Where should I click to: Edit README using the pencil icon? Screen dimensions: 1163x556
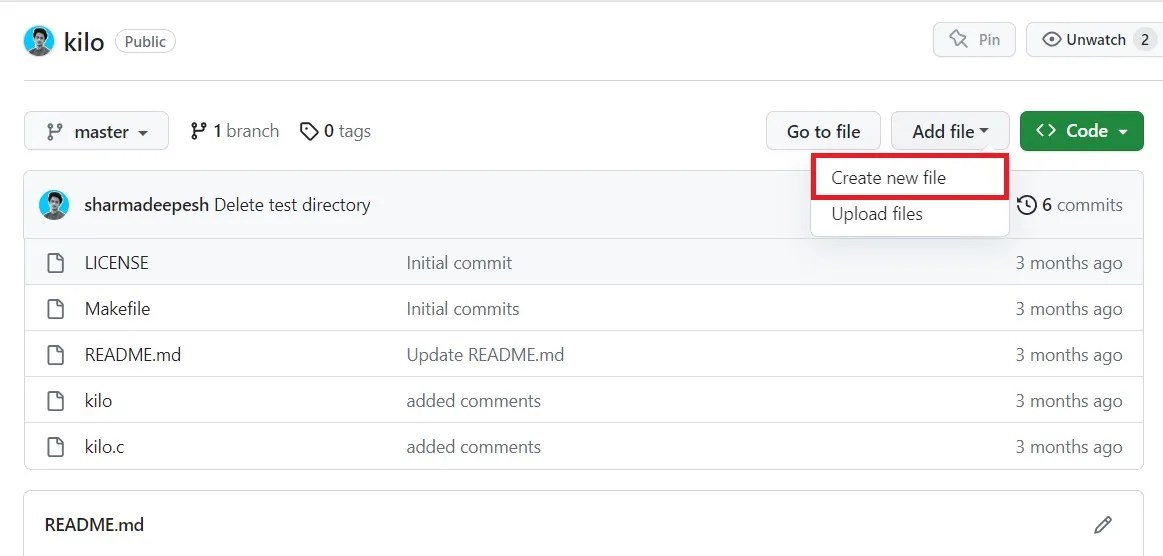pyautogui.click(x=1103, y=525)
